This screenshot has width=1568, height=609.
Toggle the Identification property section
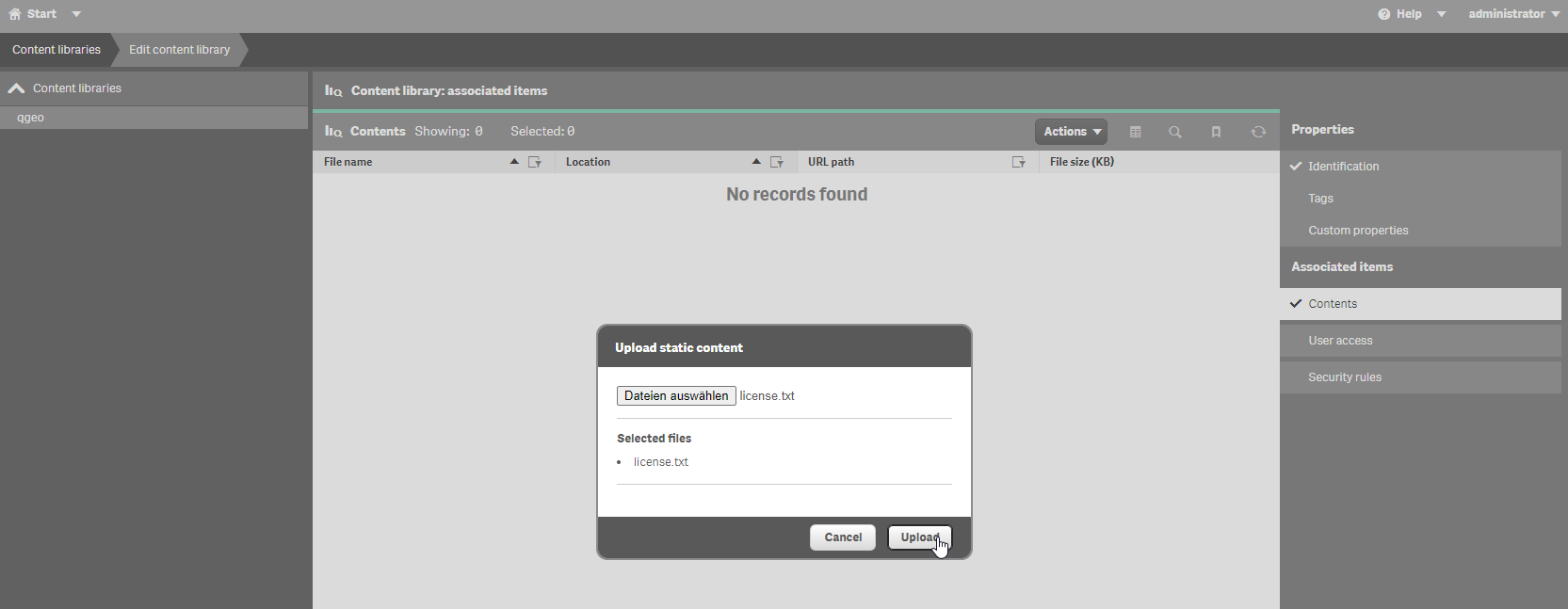coord(1343,167)
